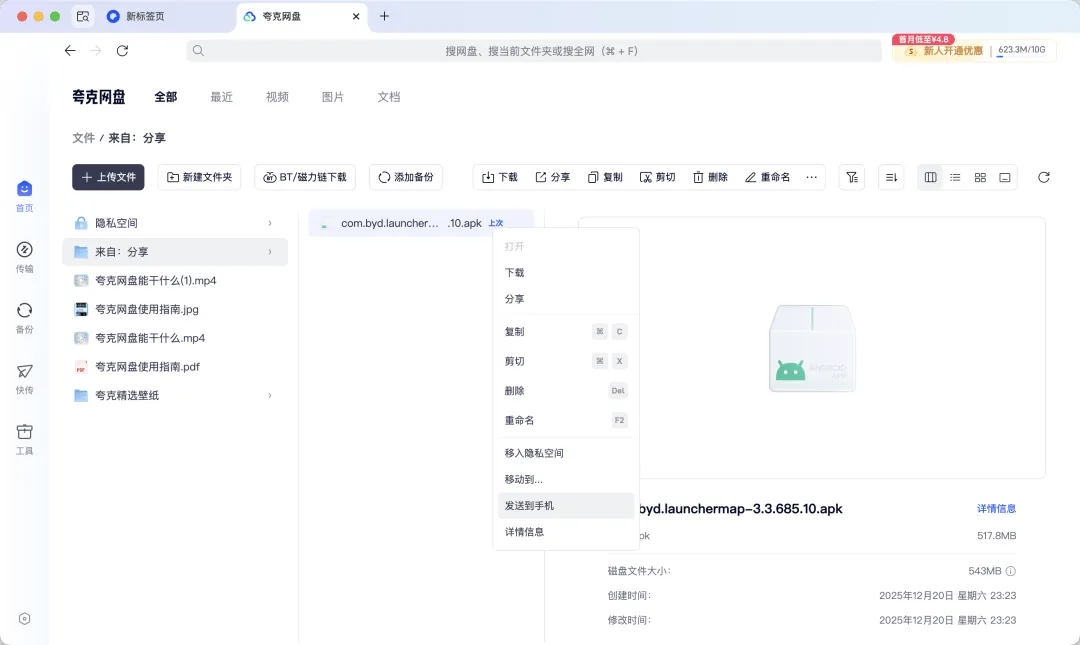This screenshot has height=645, width=1080.
Task: Reload with the icon beside the navigation arrows
Action: coord(122,50)
